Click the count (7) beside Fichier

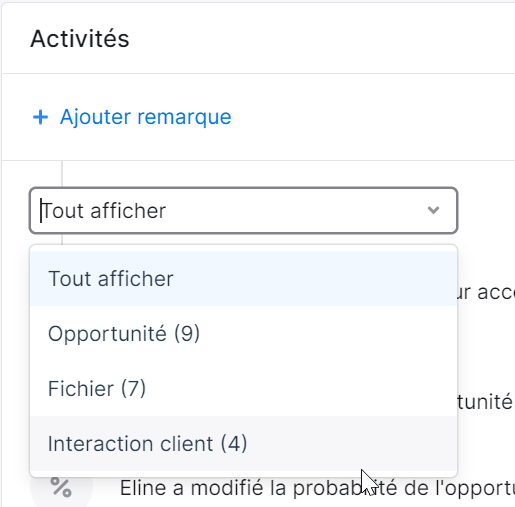tap(133, 388)
